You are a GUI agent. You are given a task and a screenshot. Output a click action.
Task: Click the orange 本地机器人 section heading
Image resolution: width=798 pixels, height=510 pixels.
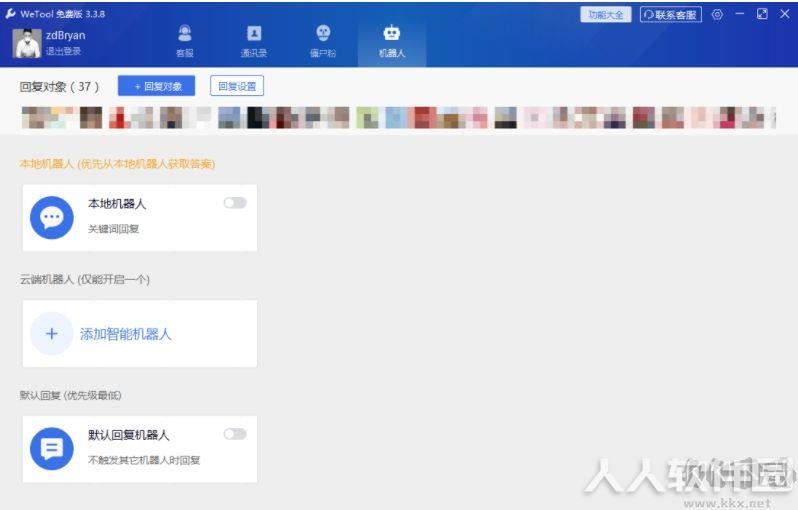117,164
